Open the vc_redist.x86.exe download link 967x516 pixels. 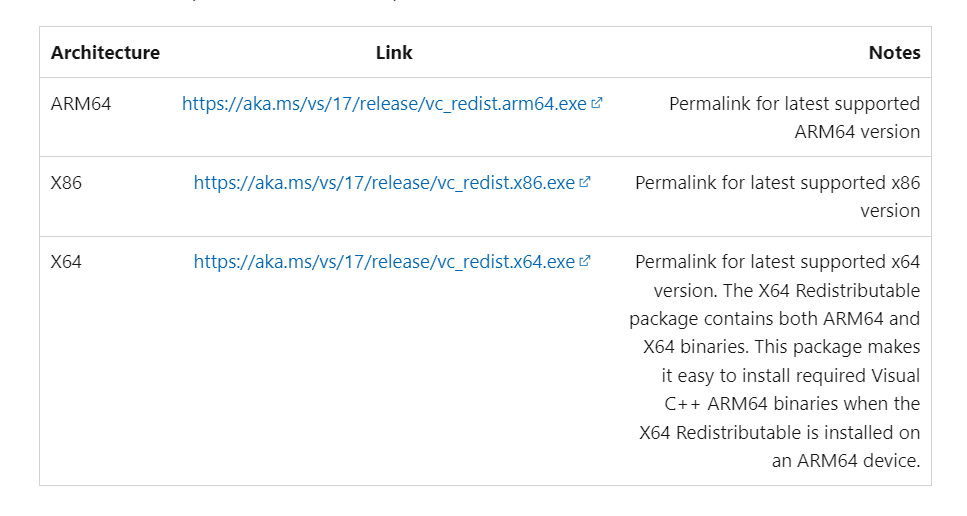point(384,183)
